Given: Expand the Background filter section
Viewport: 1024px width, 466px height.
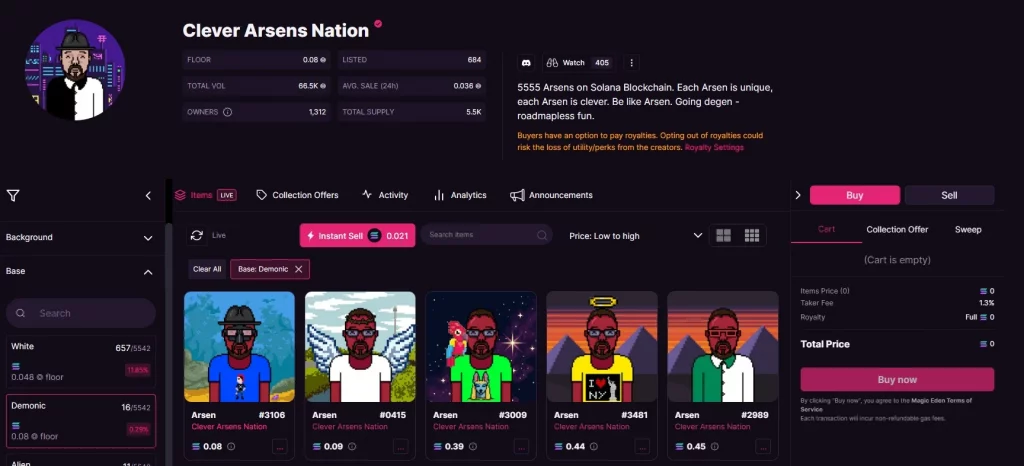Looking at the screenshot, I should pyautogui.click(x=148, y=238).
